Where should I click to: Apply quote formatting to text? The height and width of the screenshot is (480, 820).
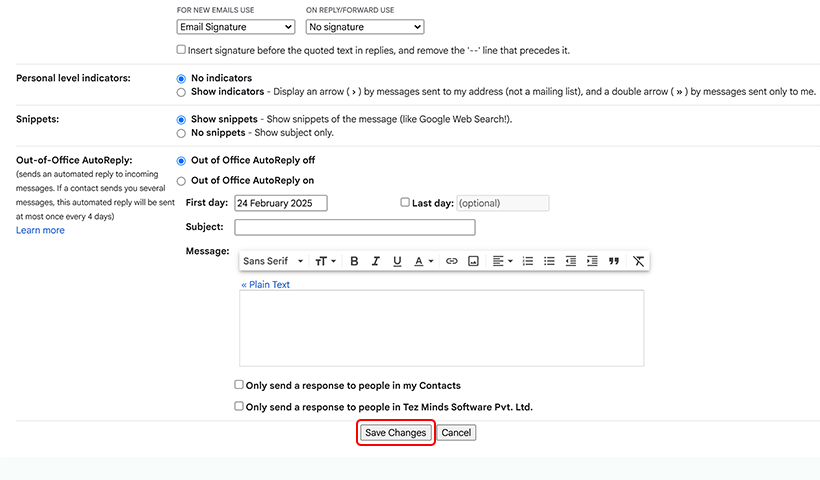(x=614, y=261)
